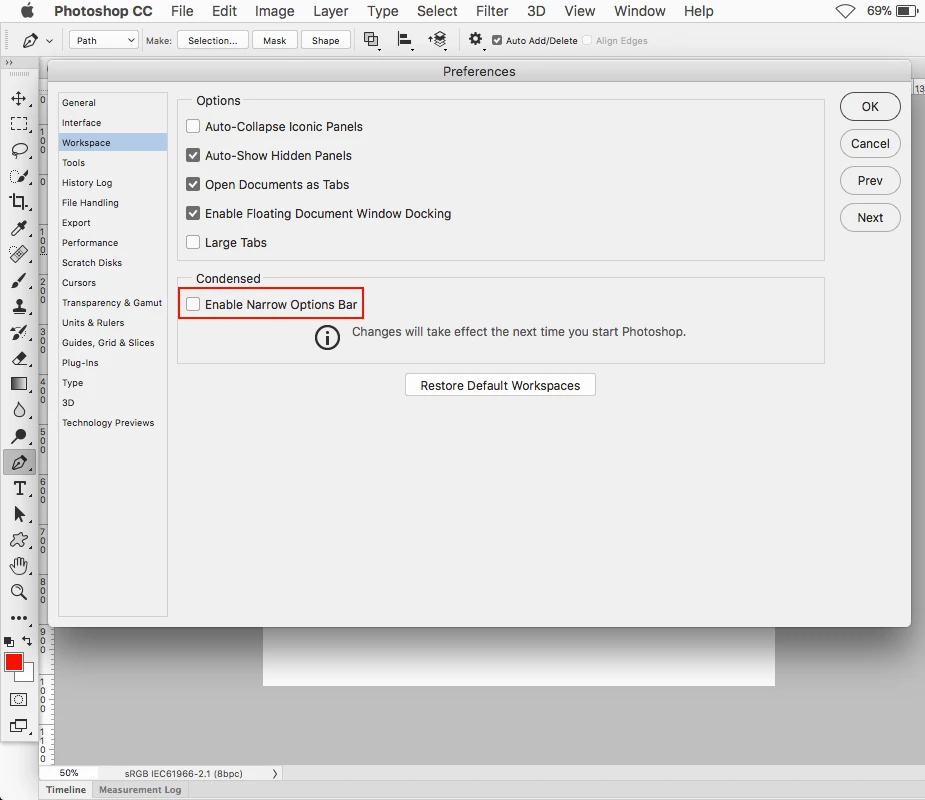Click the 50% zoom level field
The image size is (925, 800).
tap(68, 773)
